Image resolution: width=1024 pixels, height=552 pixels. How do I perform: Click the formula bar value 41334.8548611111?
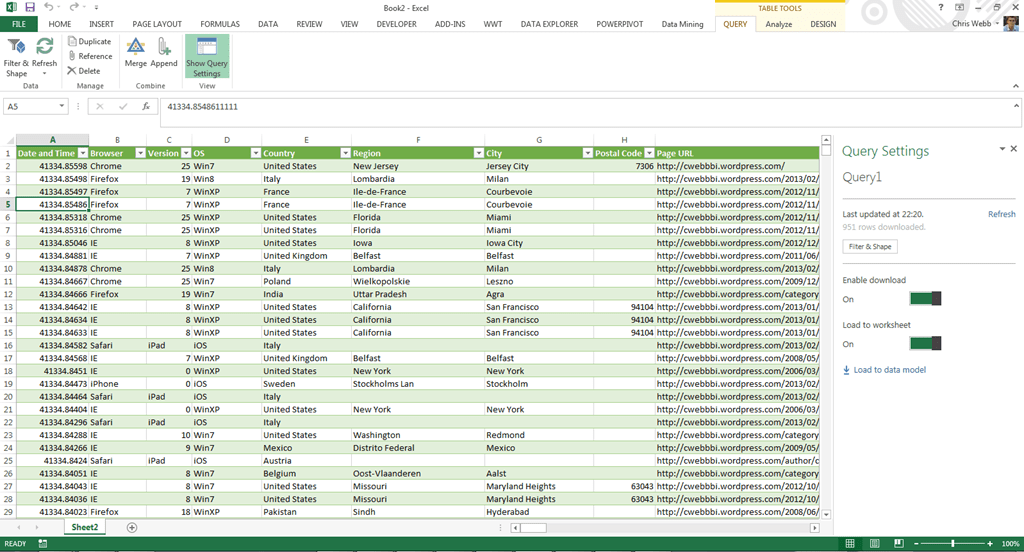click(x=202, y=106)
